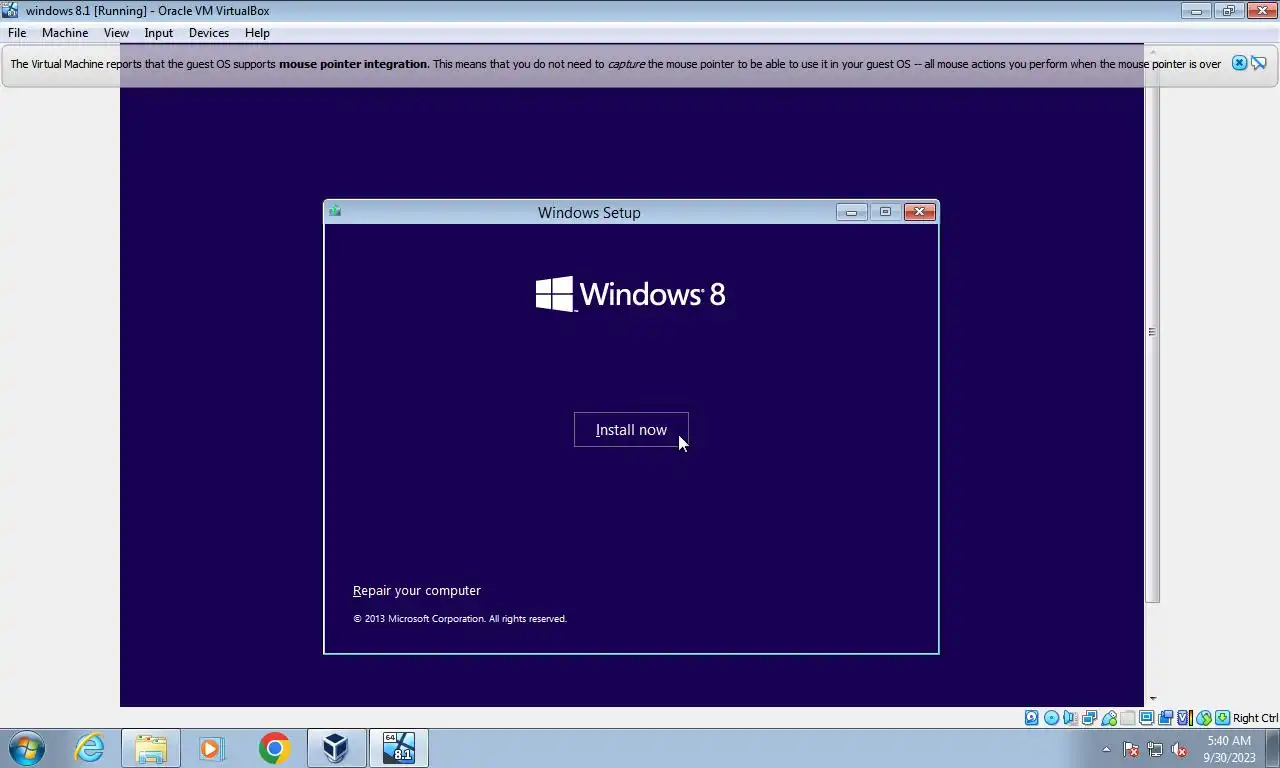This screenshot has width=1280, height=768.
Task: Open the File menu in VirtualBox
Action: click(17, 33)
